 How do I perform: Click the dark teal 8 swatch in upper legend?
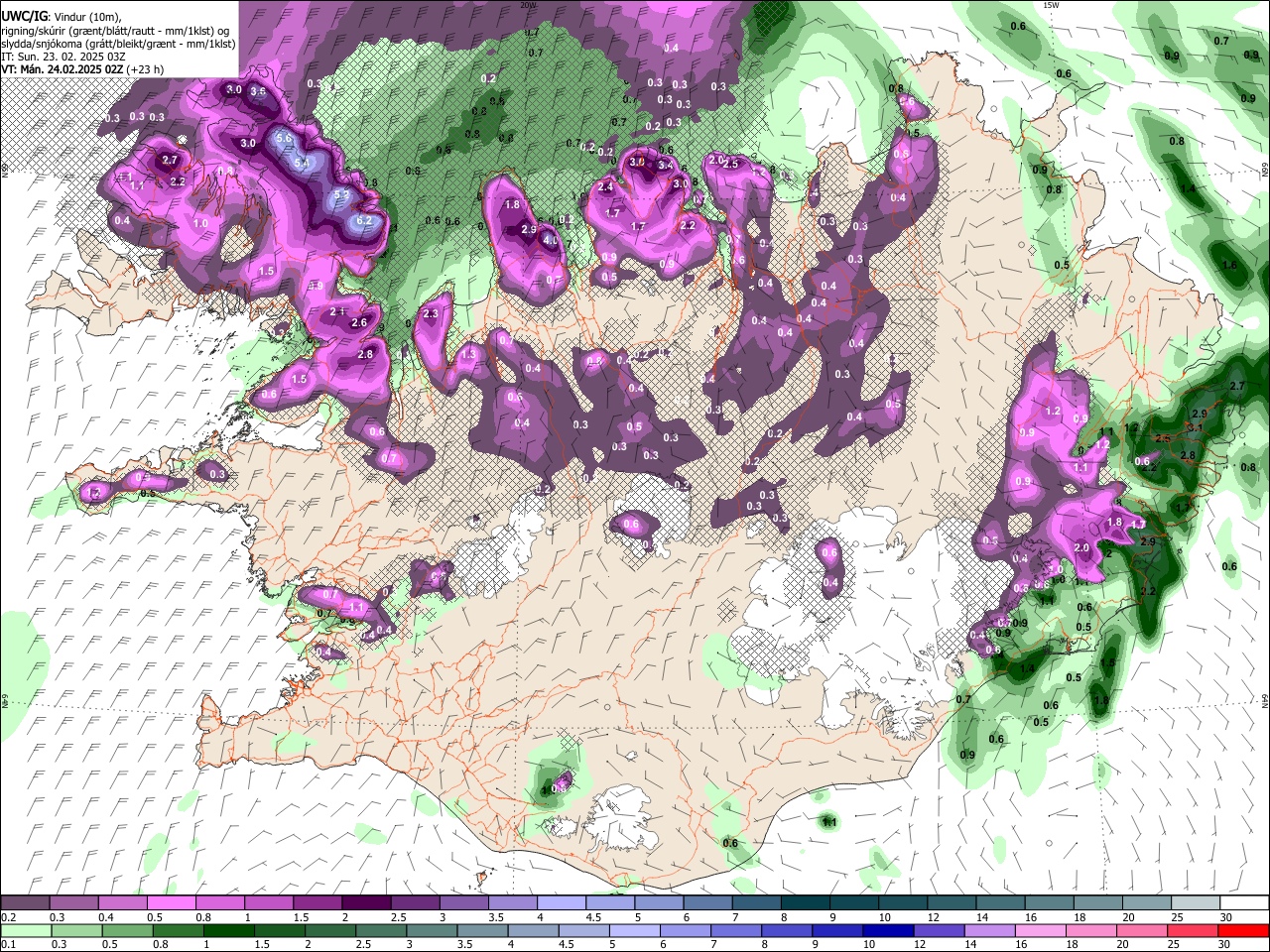[806, 903]
